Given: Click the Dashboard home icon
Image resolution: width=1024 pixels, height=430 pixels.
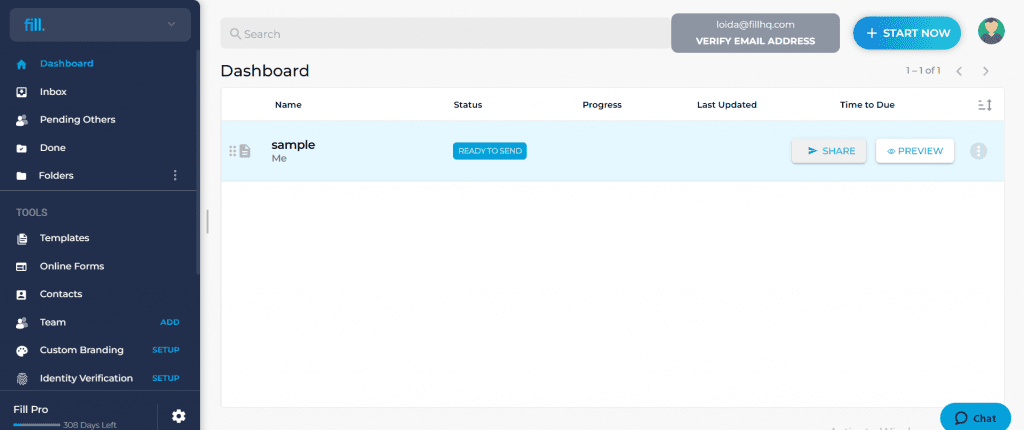Looking at the screenshot, I should pyautogui.click(x=22, y=64).
